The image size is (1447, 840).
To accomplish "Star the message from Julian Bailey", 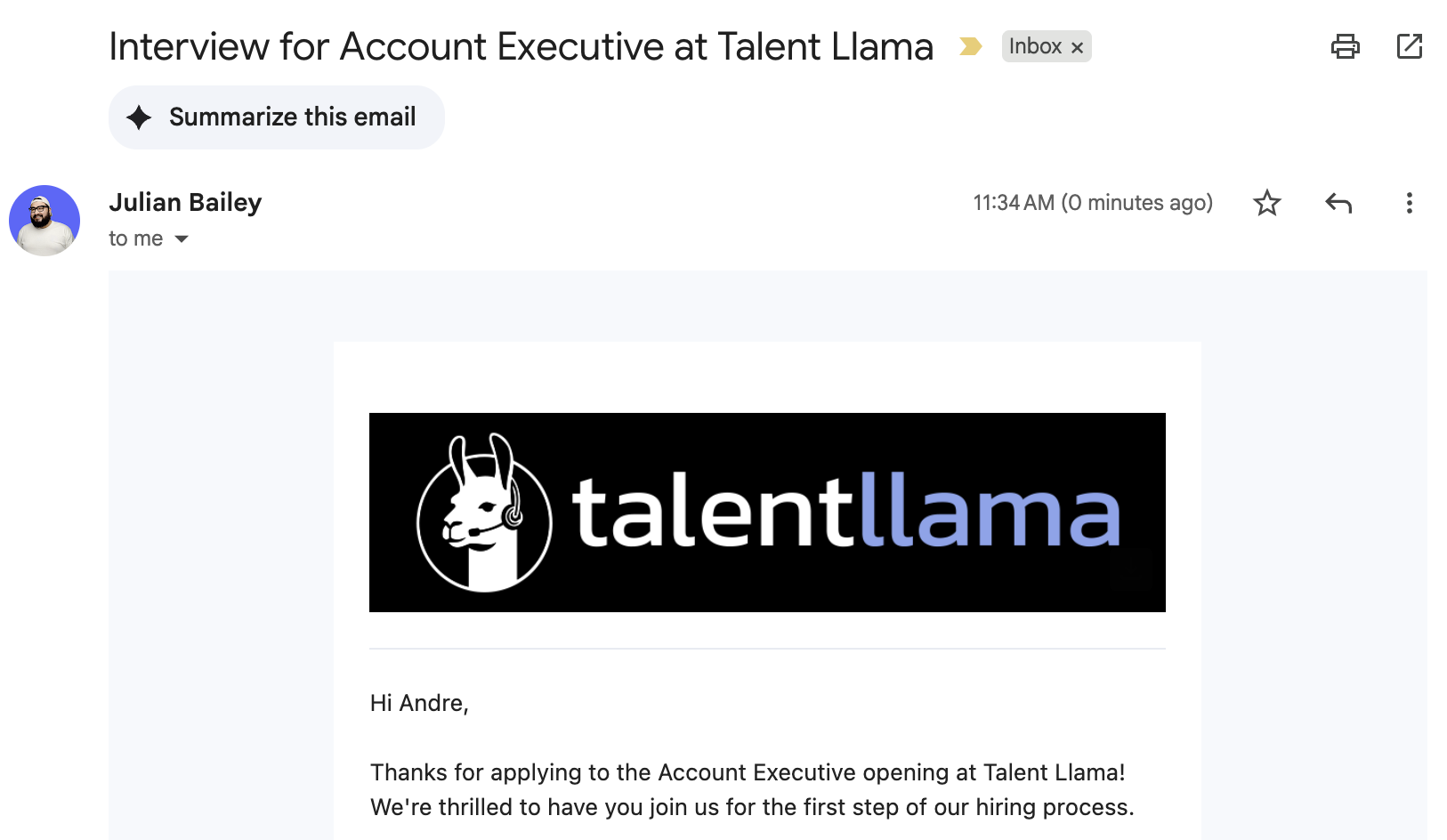I will click(x=1266, y=203).
